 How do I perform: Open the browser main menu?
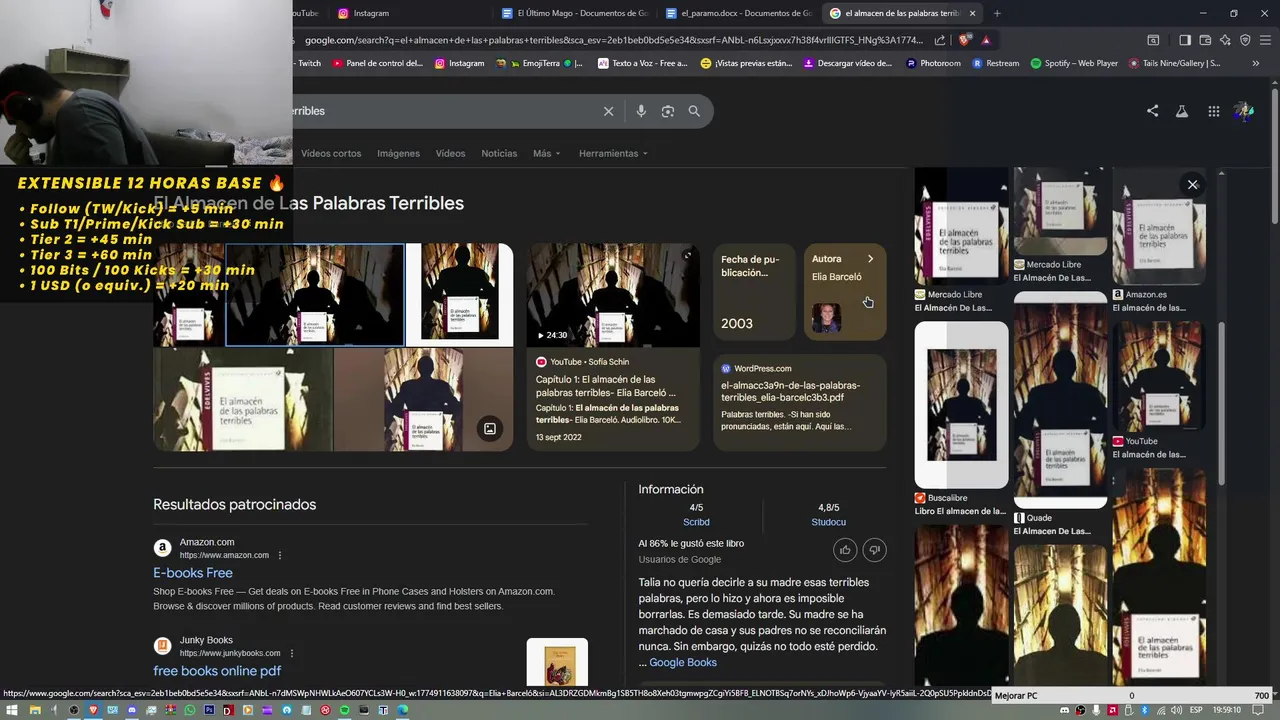tap(1265, 40)
